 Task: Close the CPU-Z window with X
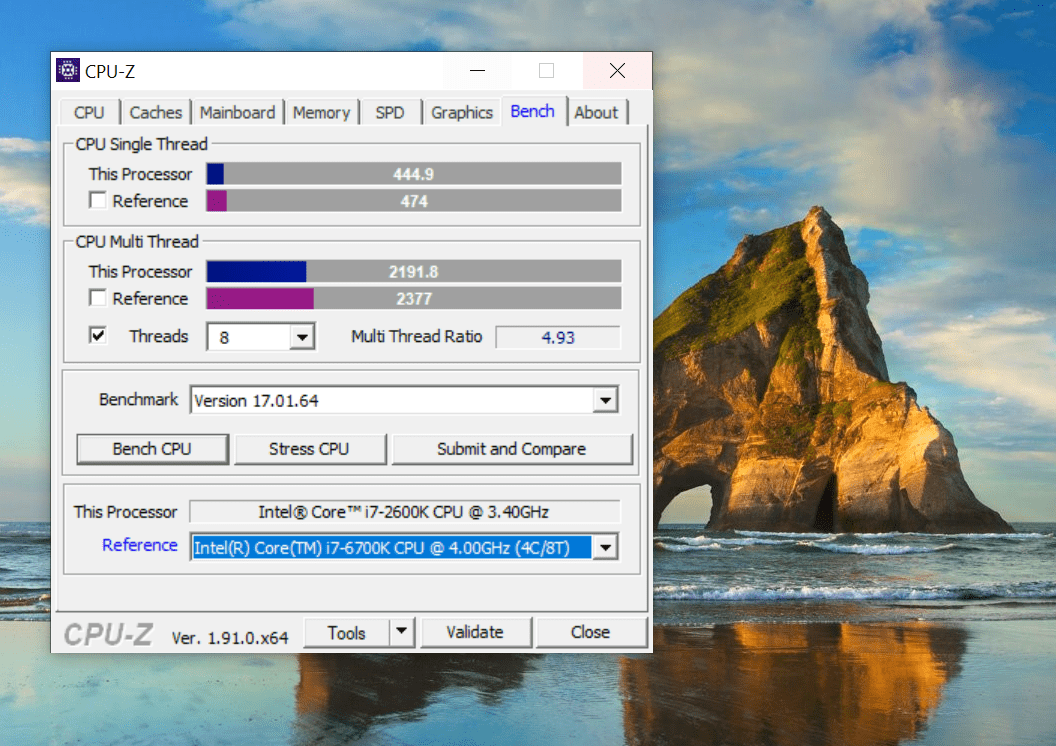point(617,71)
